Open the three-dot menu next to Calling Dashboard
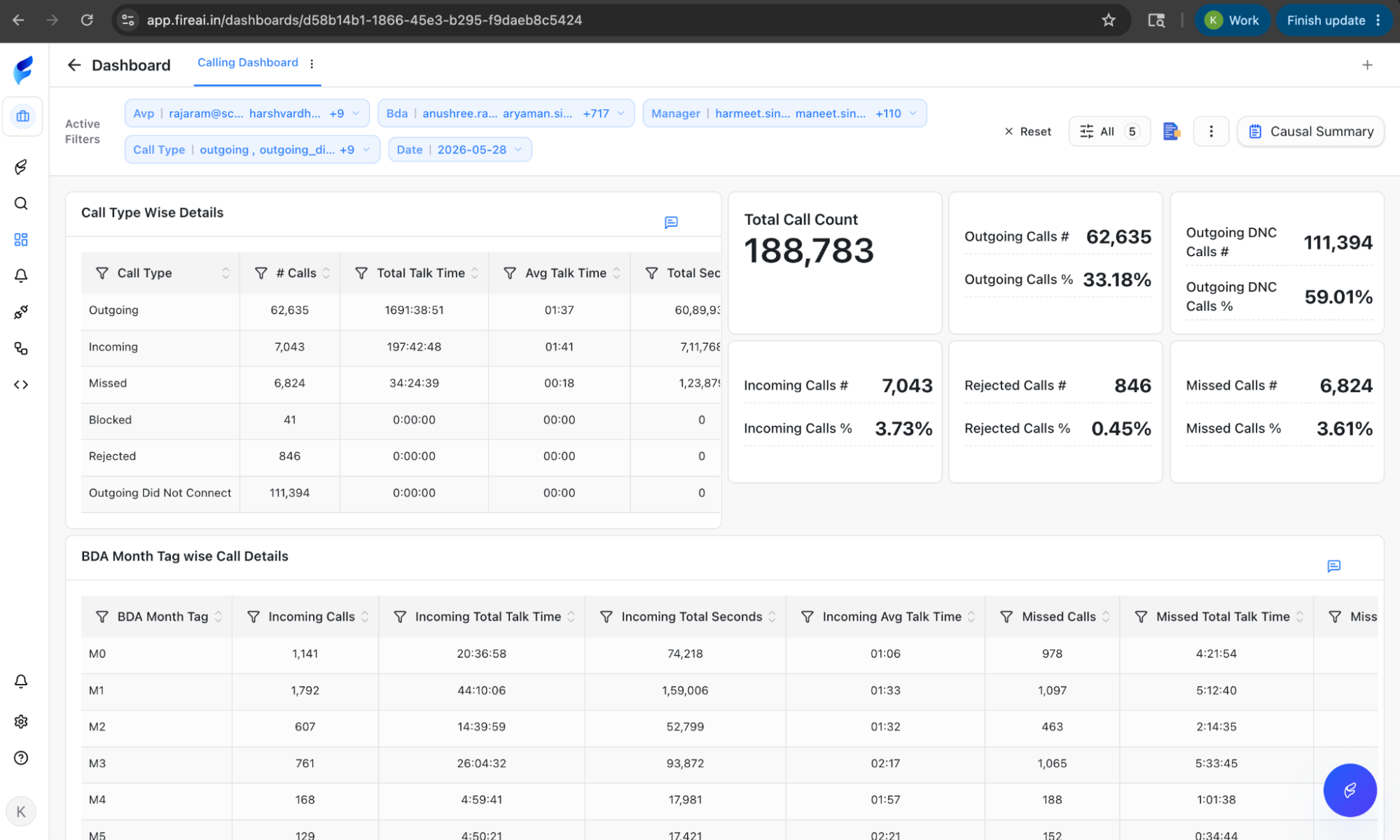1400x840 pixels. click(312, 64)
